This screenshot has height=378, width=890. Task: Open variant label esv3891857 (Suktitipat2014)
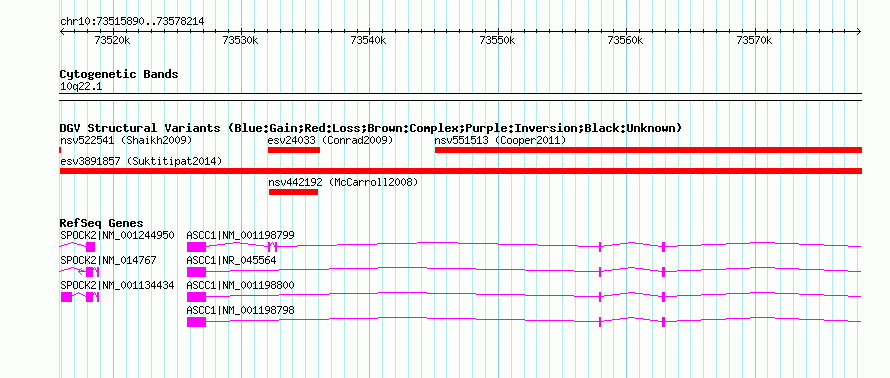pos(141,162)
